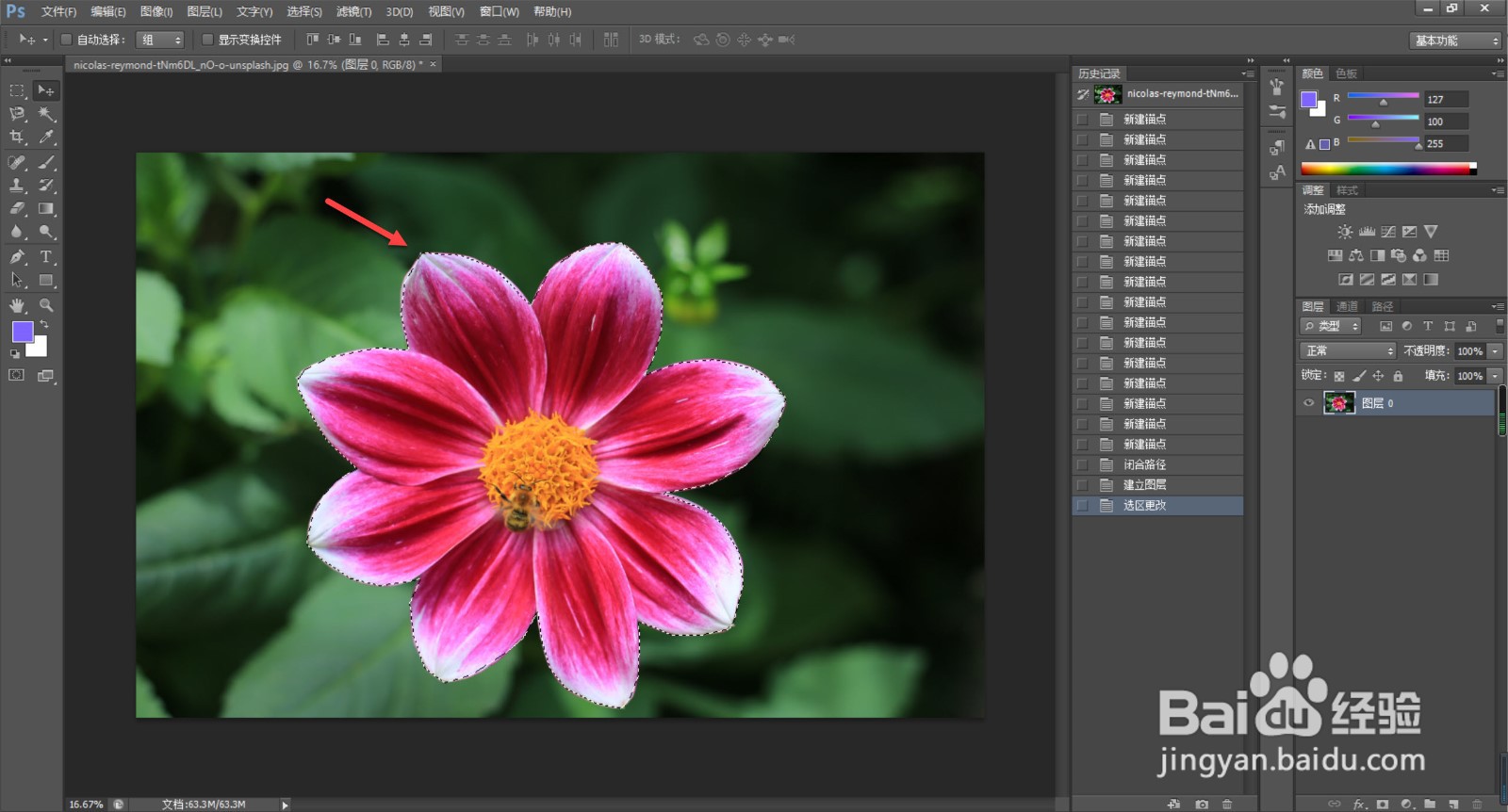Viewport: 1508px width, 812px height.
Task: Select the Move tool in toolbox
Action: 45,90
